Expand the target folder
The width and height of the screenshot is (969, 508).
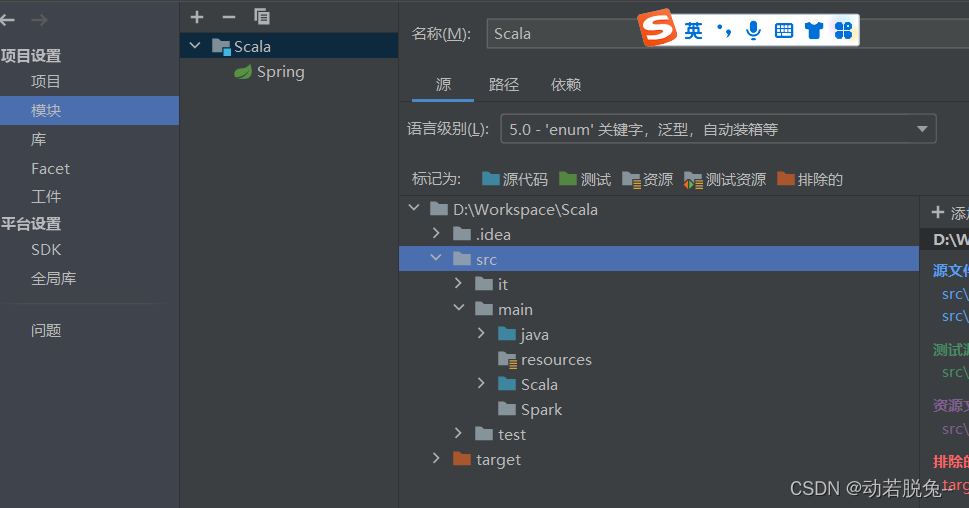(x=436, y=459)
